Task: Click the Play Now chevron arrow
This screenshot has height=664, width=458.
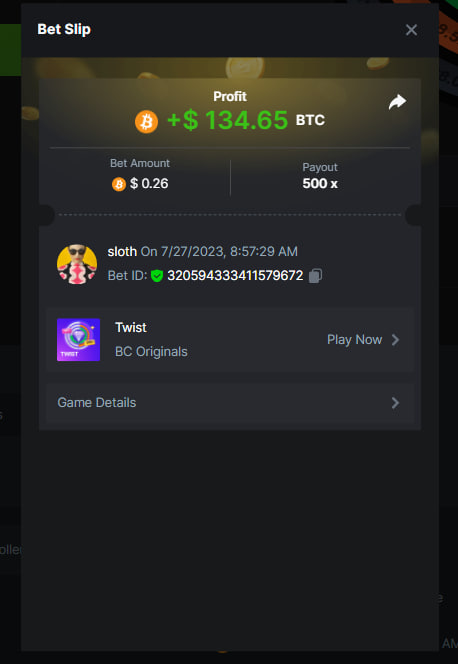Action: (395, 340)
